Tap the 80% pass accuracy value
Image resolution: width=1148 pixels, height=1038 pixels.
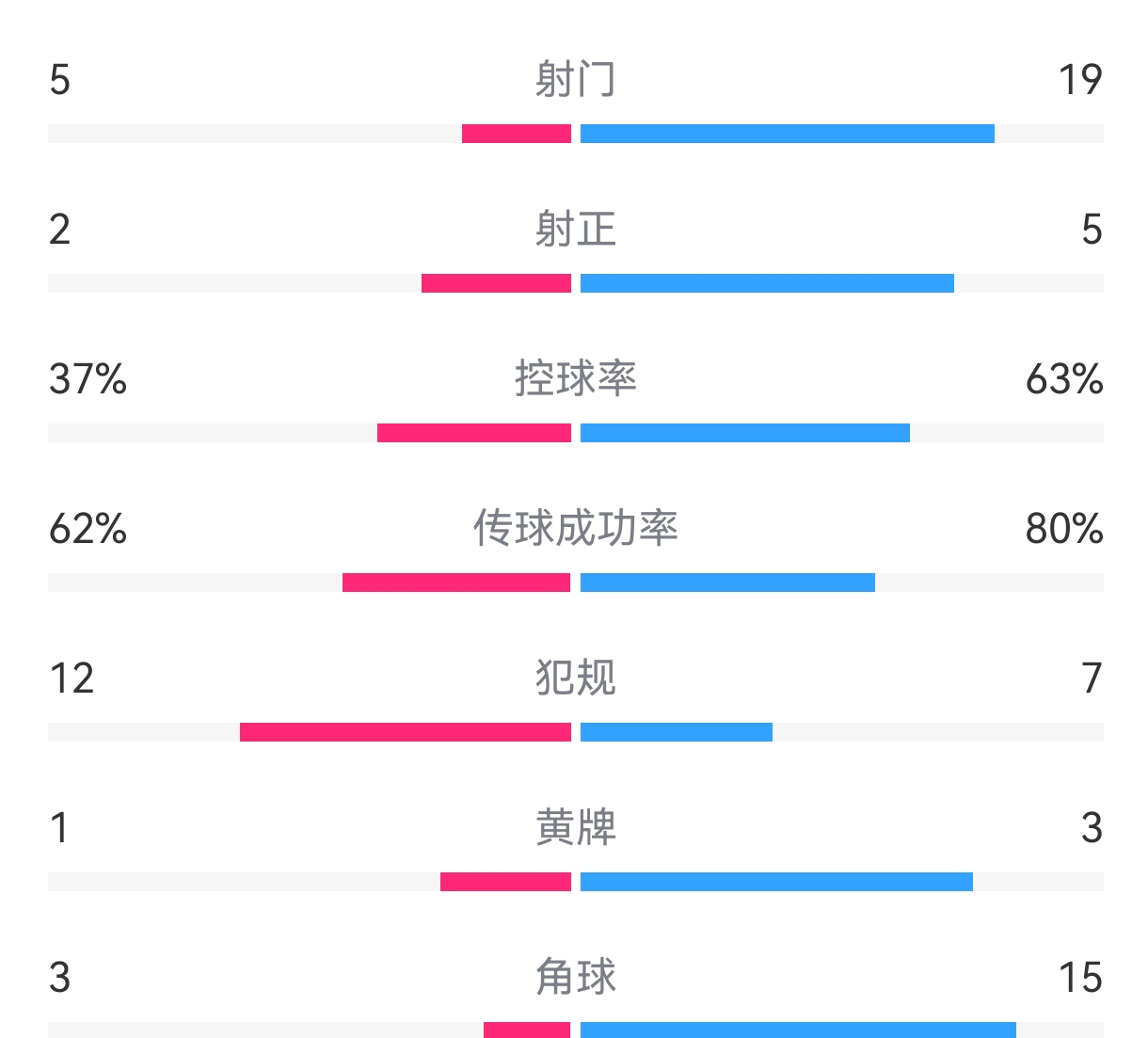click(1063, 529)
